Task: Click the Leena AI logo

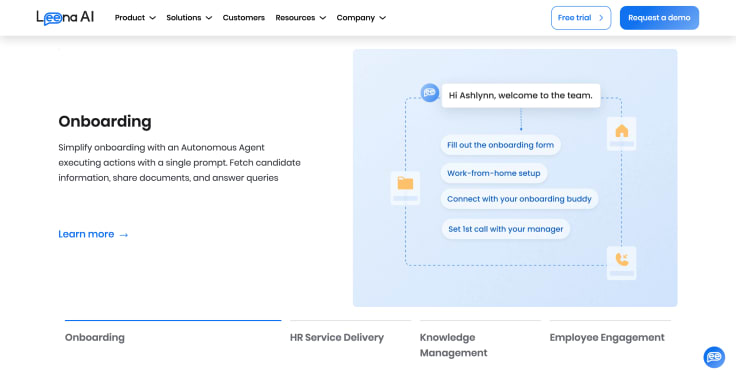Action: click(x=65, y=18)
